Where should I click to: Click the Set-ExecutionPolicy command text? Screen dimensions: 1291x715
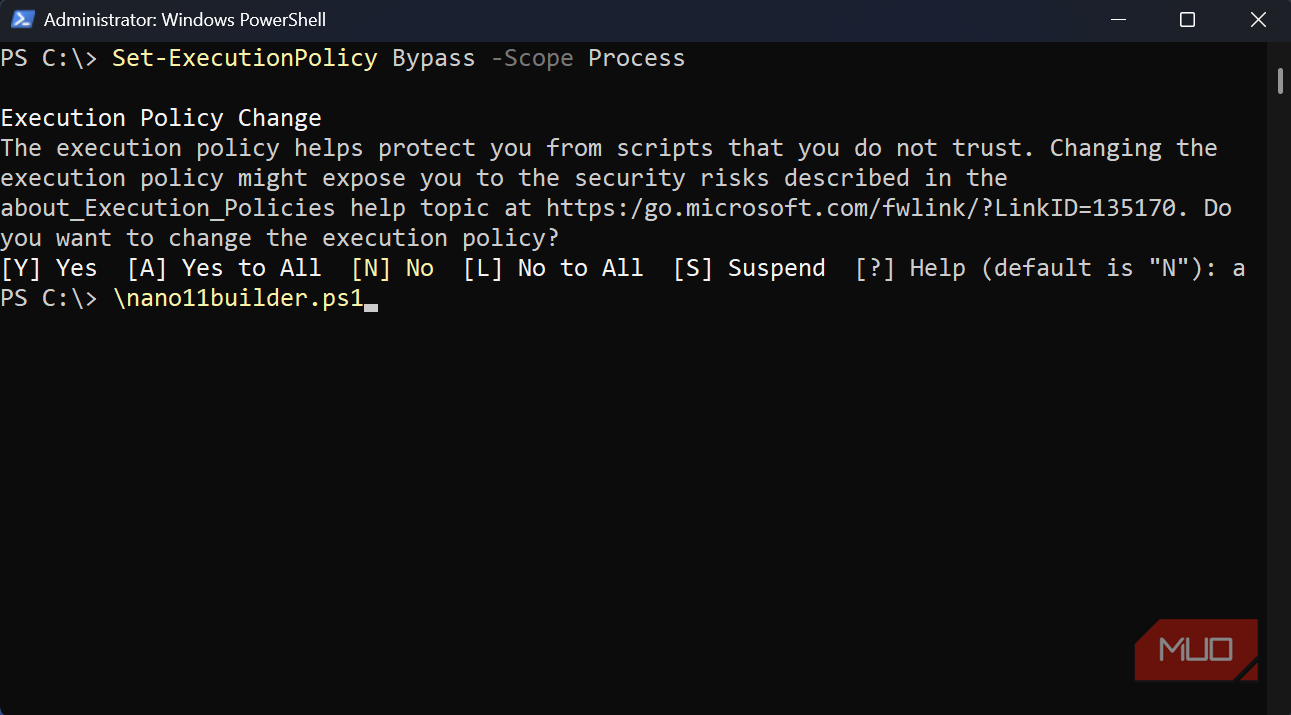click(x=244, y=58)
